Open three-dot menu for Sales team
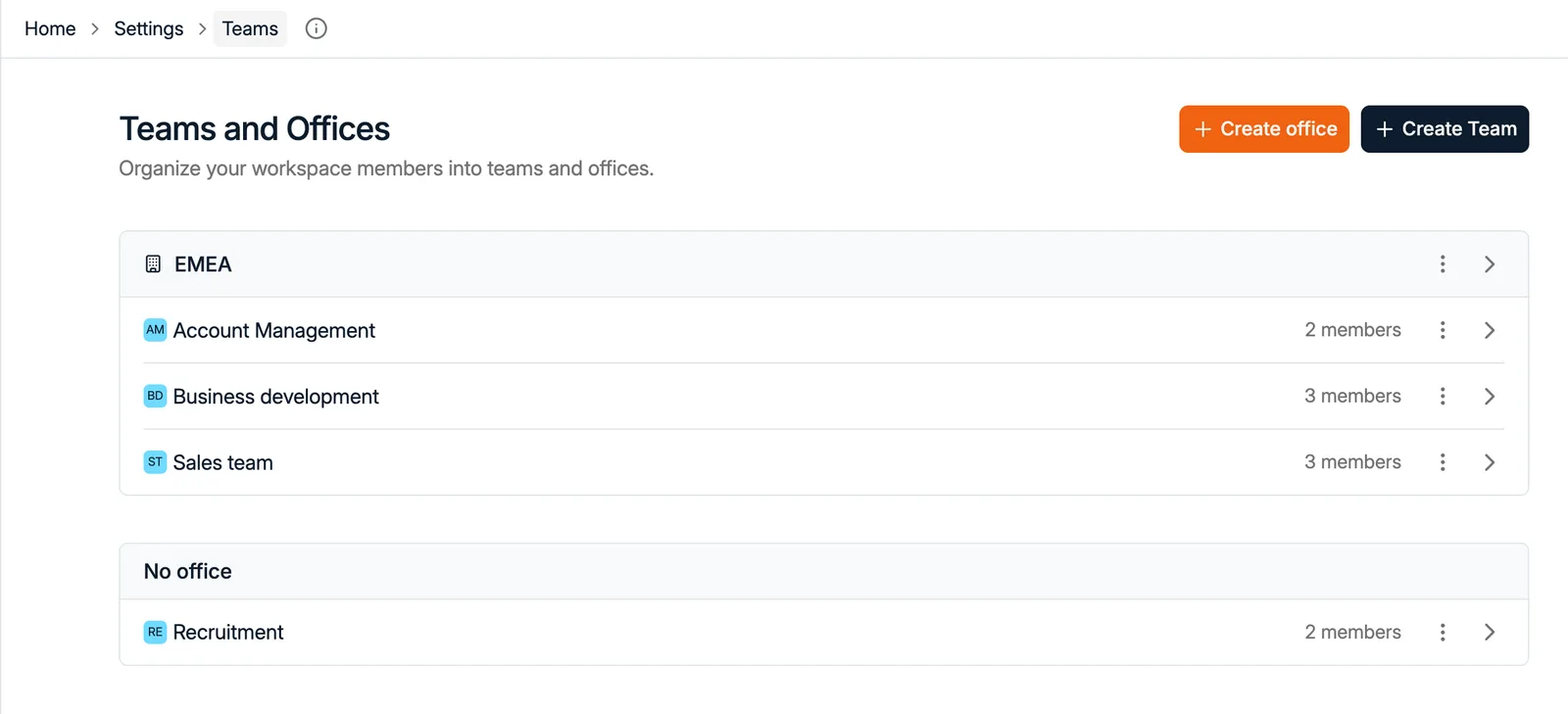1568x714 pixels. tap(1443, 462)
